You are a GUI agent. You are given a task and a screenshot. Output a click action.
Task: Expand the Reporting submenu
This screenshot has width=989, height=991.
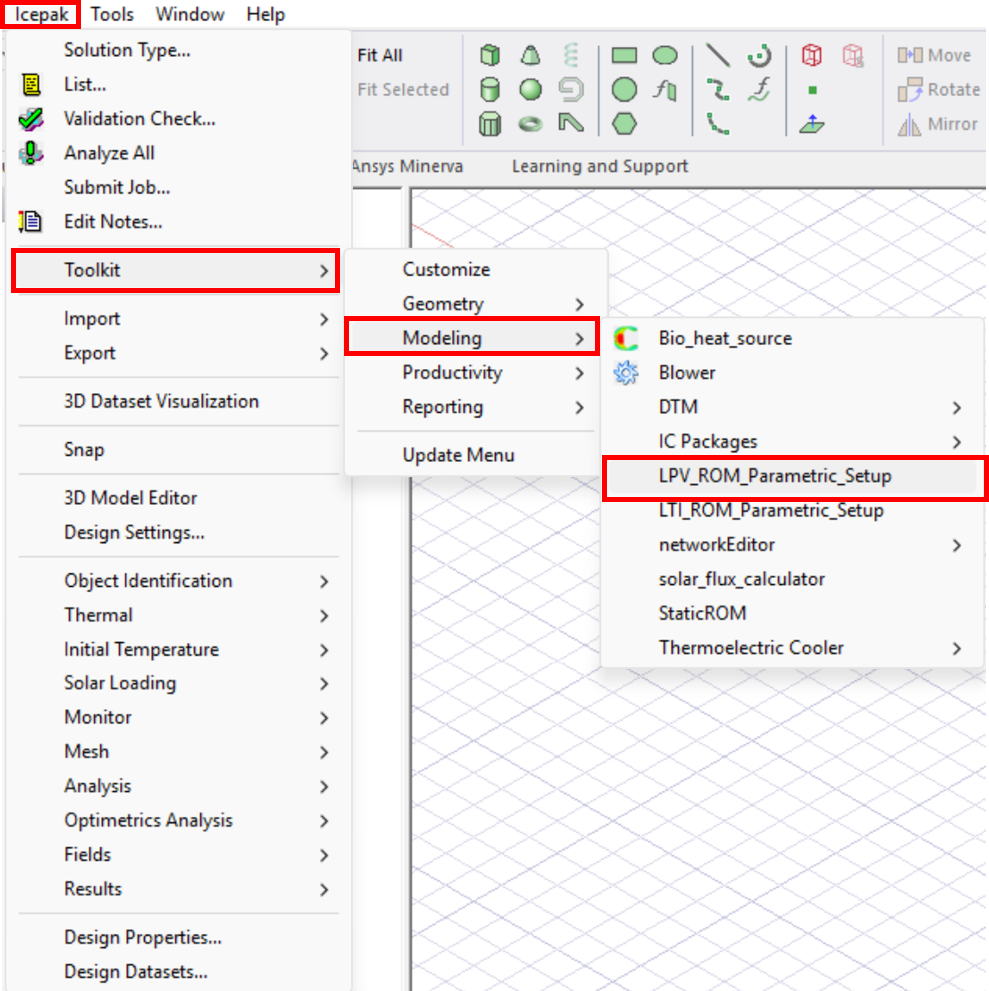(474, 407)
